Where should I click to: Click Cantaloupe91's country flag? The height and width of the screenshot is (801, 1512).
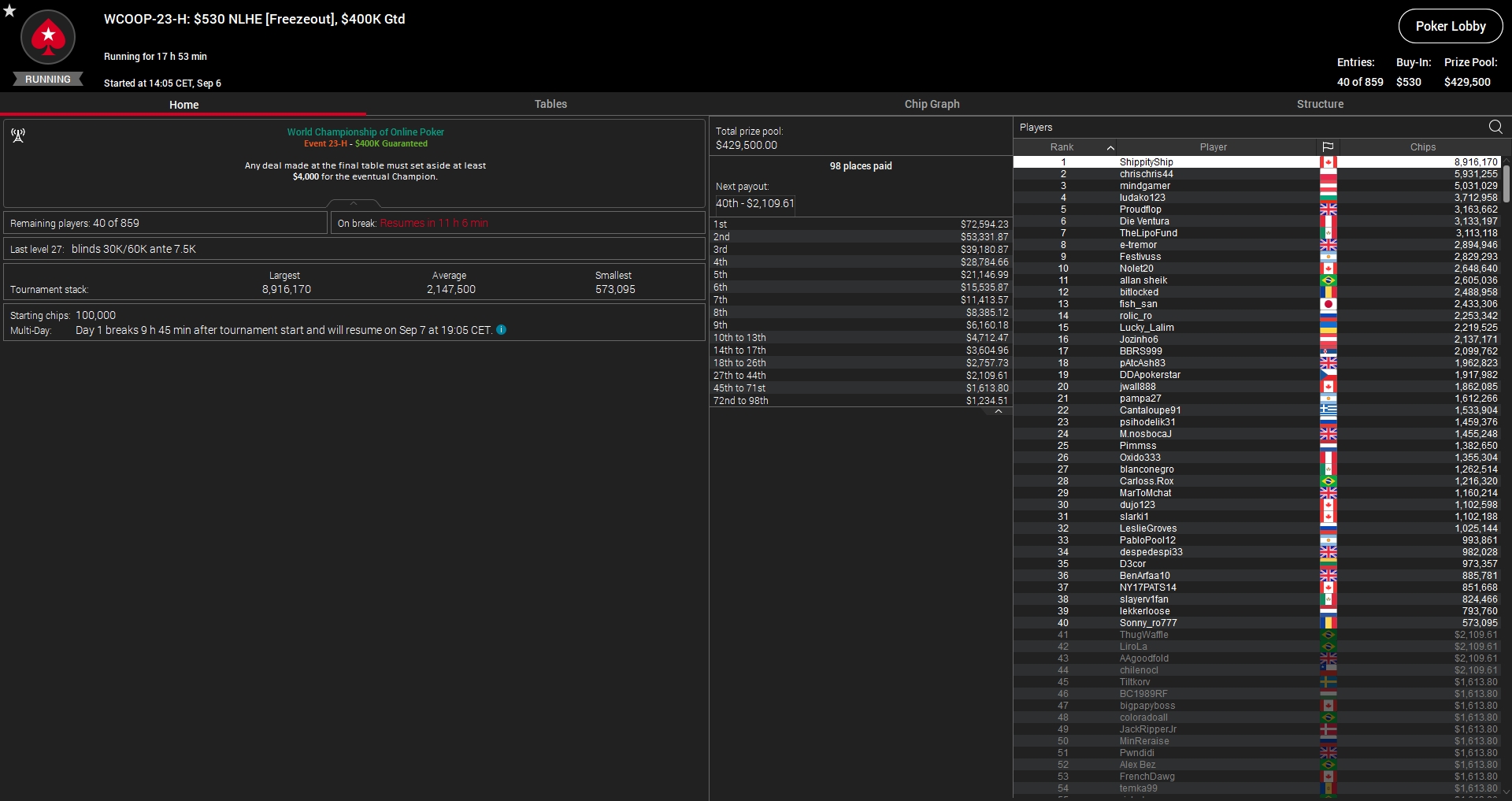(x=1329, y=410)
